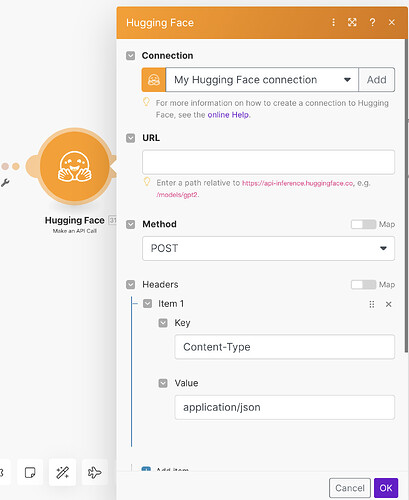The width and height of the screenshot is (409, 500).
Task: Click the Make an API Call subtitle
Action: [75, 231]
